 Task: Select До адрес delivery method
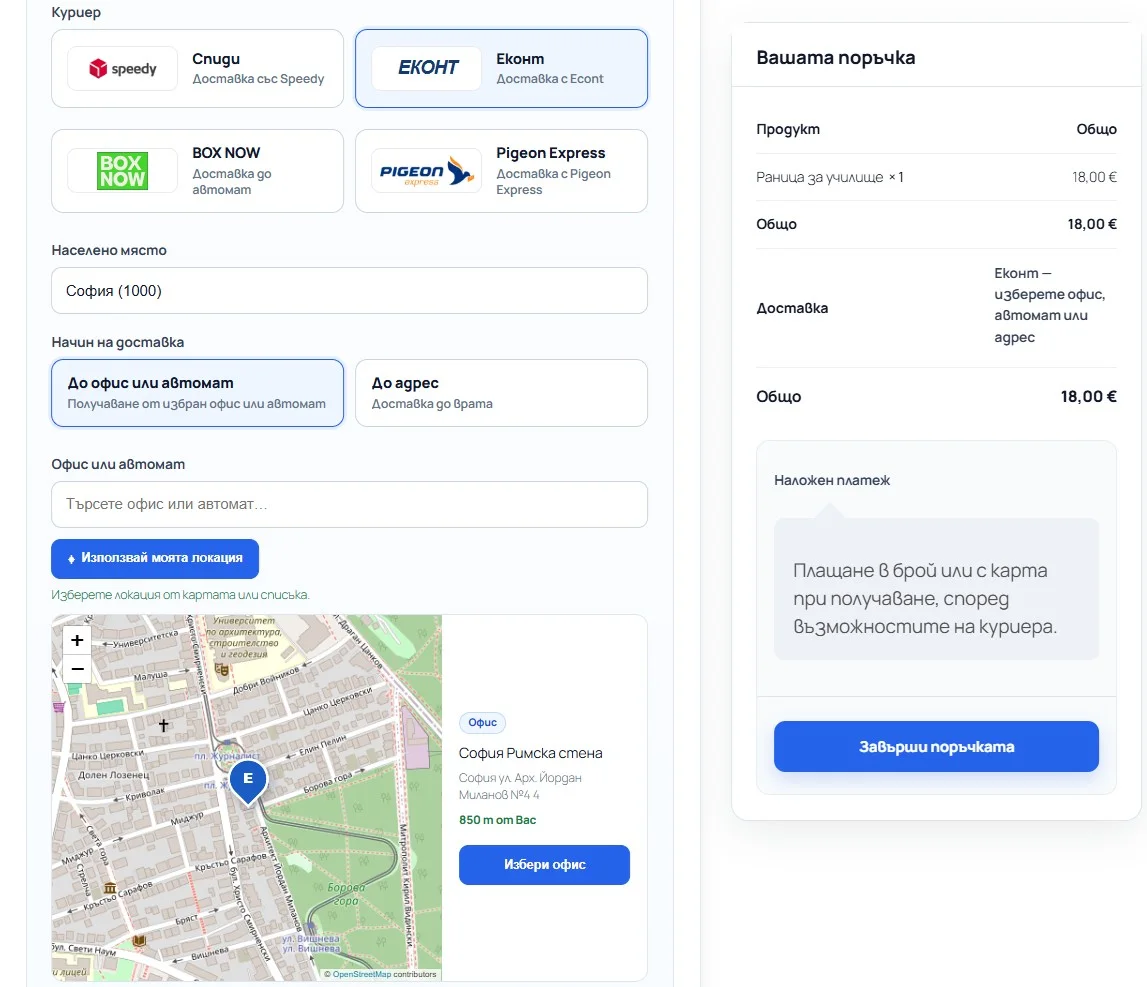501,393
